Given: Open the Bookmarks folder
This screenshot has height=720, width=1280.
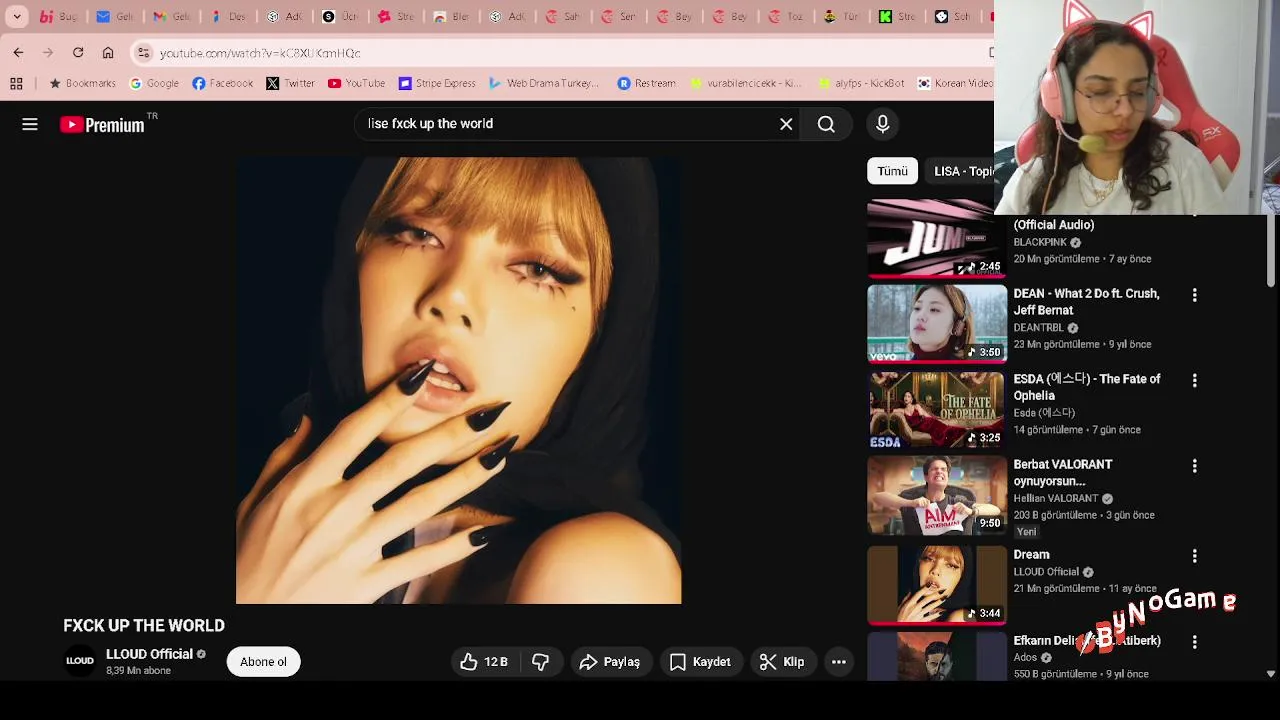Looking at the screenshot, I should pyautogui.click(x=83, y=83).
